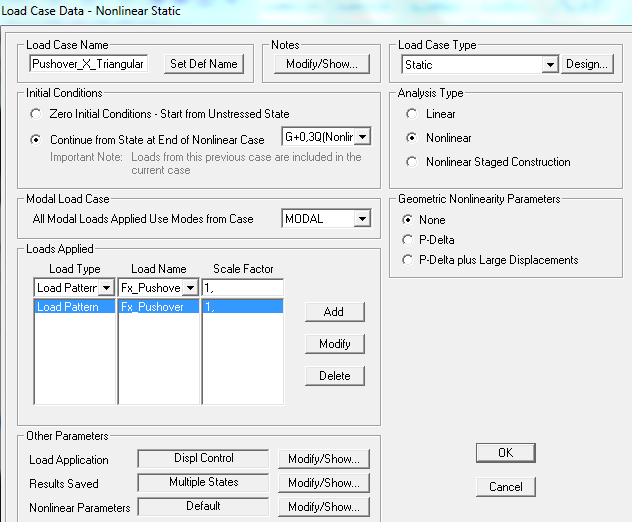Delete the selected applied load
Viewport: 632px width, 522px height.
pyautogui.click(x=335, y=376)
